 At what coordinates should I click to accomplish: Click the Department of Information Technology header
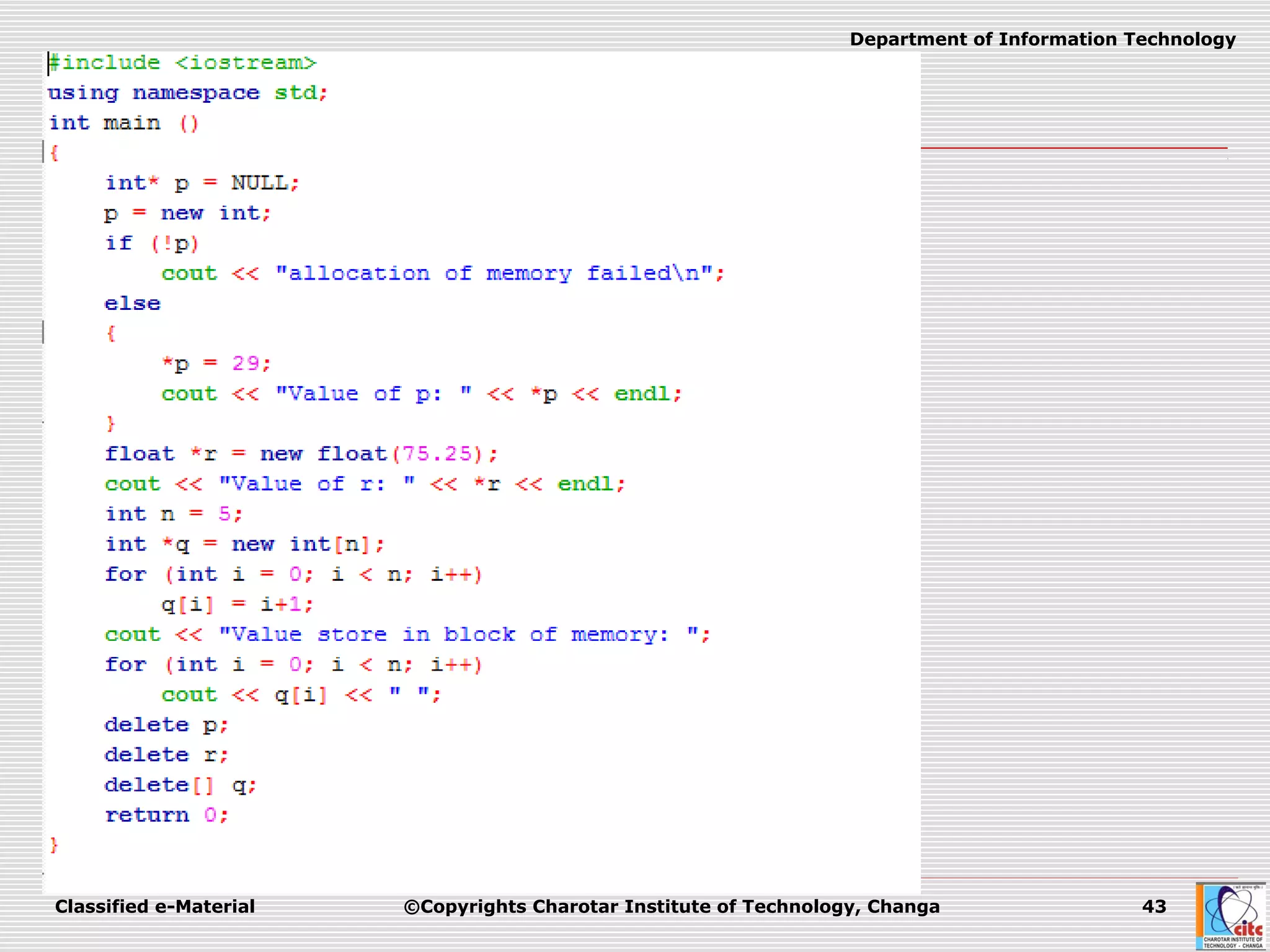[1042, 39]
